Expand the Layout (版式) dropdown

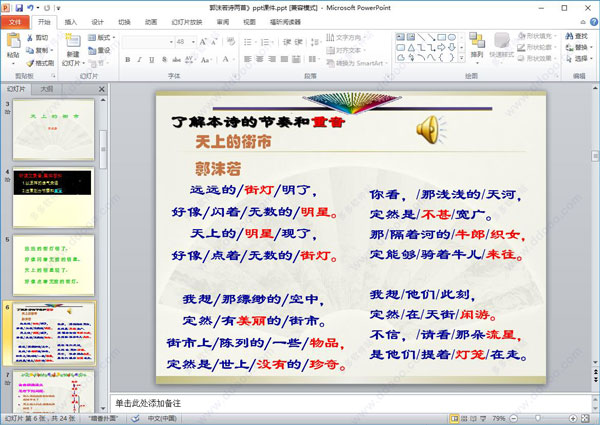coord(102,37)
